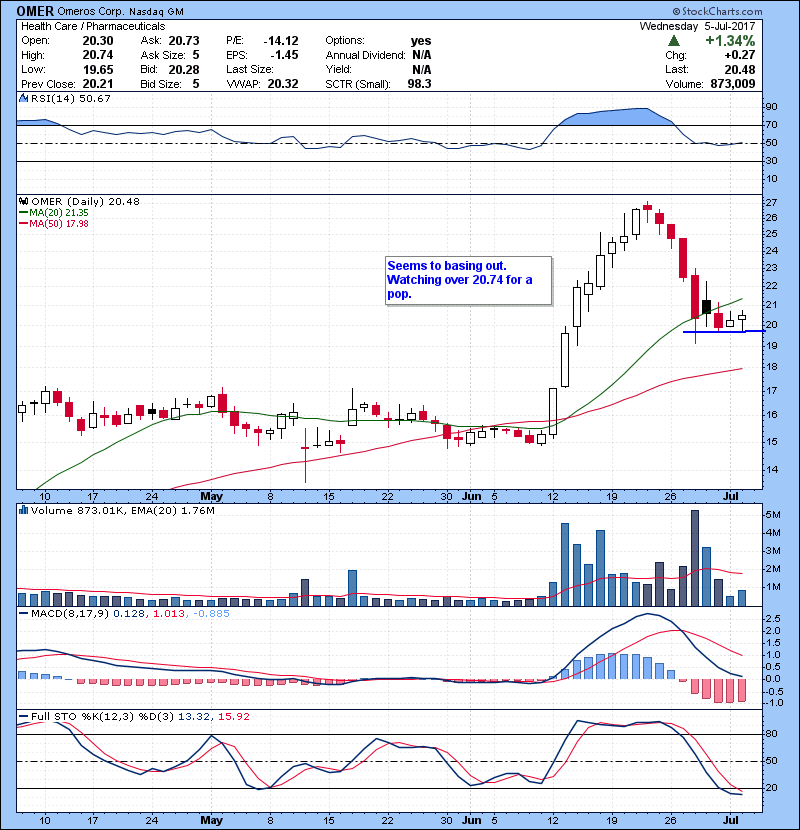Screen dimensions: 800x830
Task: Click the Ask value 20.73
Action: [184, 41]
